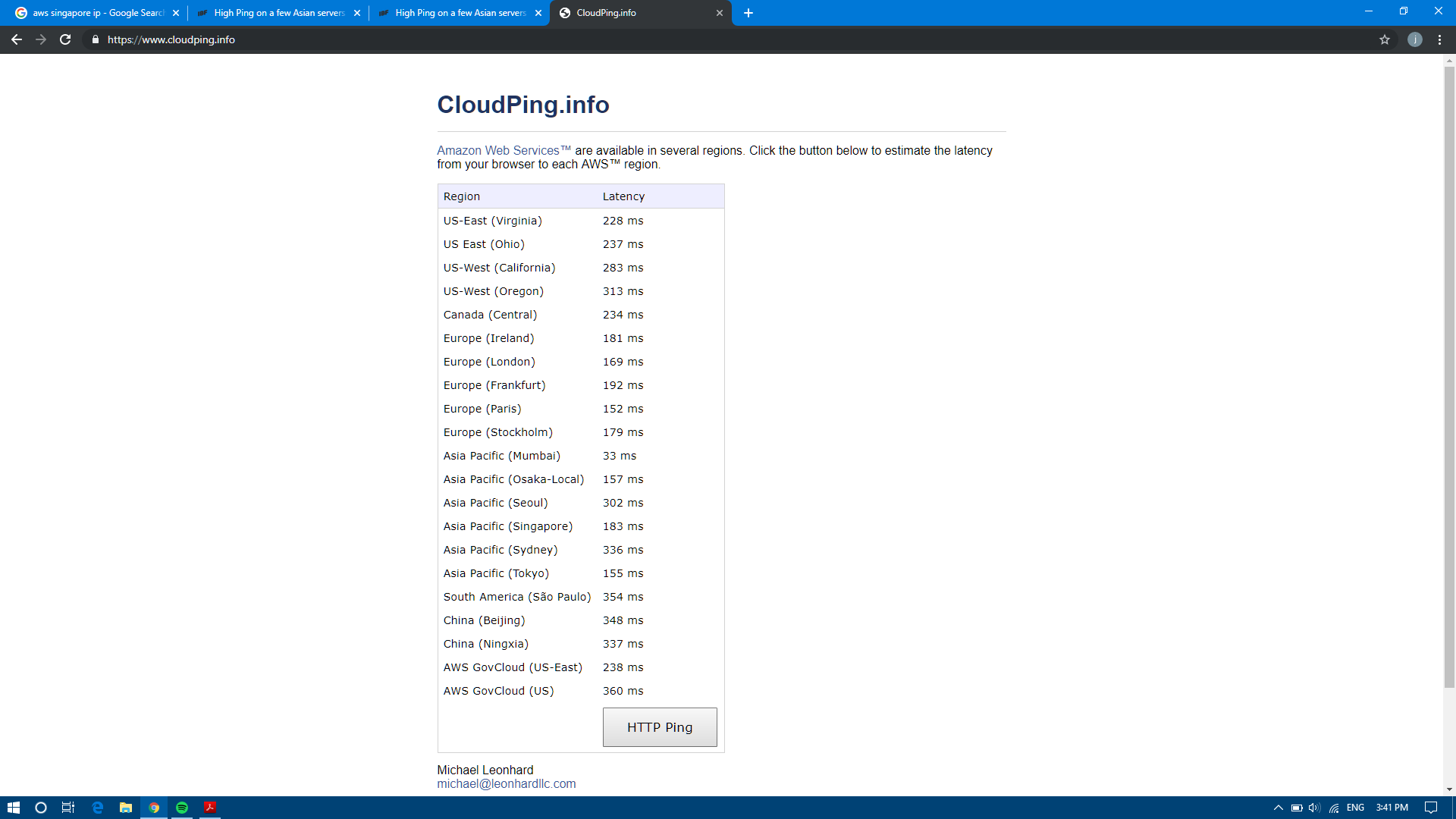Go forward in browser history
This screenshot has height=819, width=1456.
pyautogui.click(x=41, y=39)
